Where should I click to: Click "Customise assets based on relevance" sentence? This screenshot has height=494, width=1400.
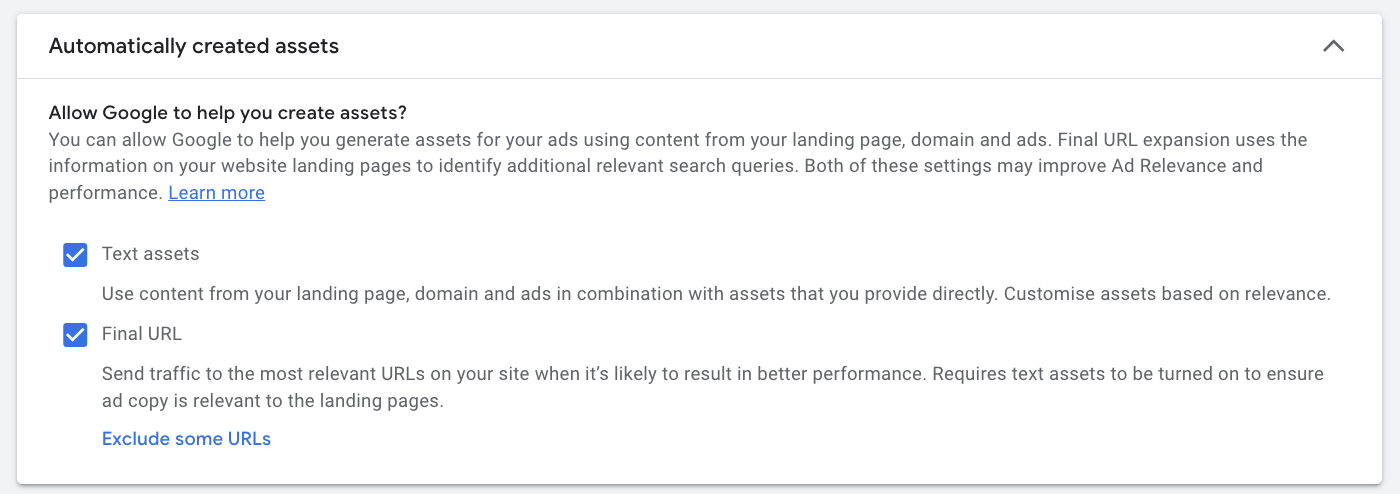pyautogui.click(x=1167, y=294)
